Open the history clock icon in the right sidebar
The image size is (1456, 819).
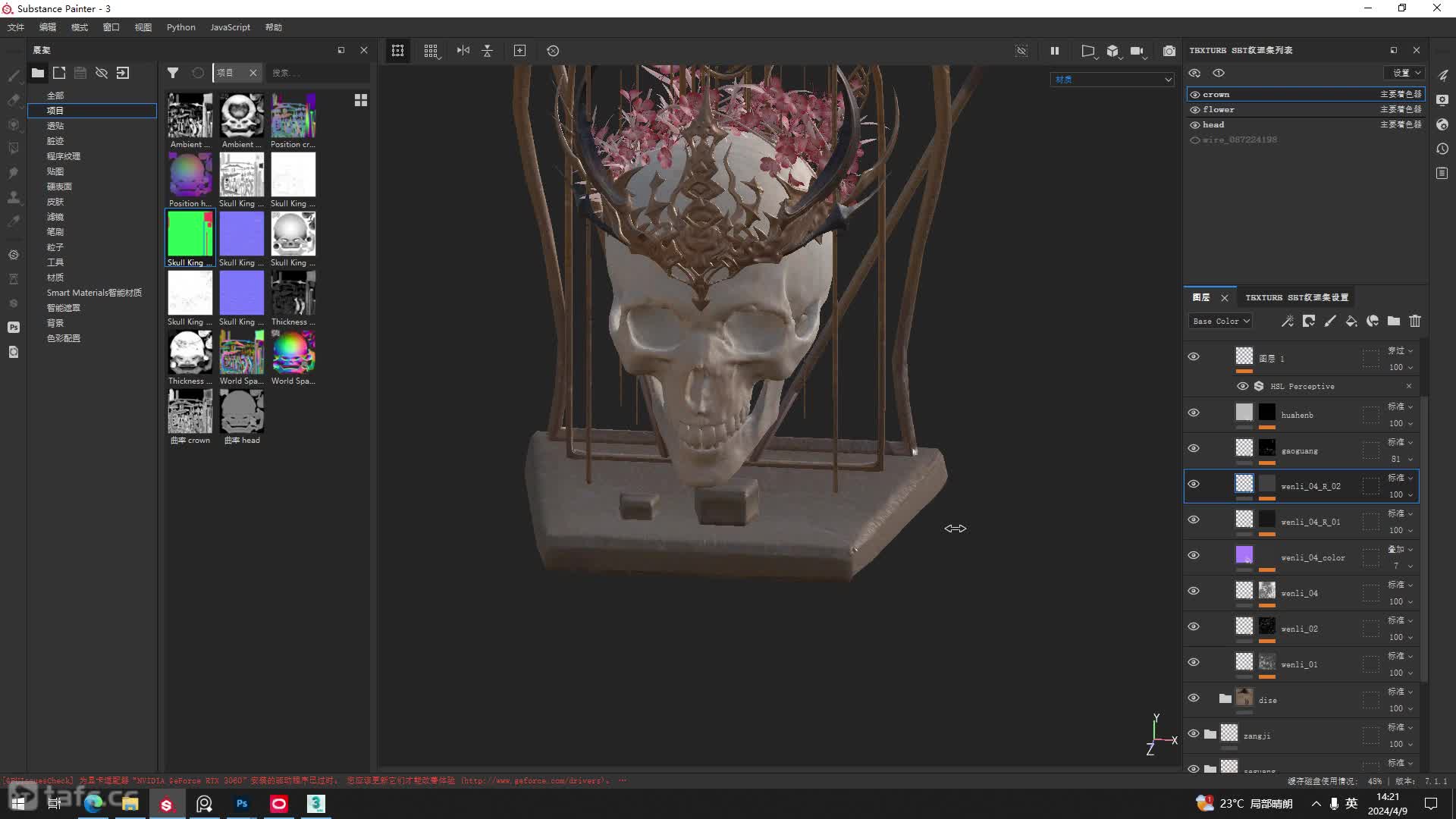tap(1442, 149)
